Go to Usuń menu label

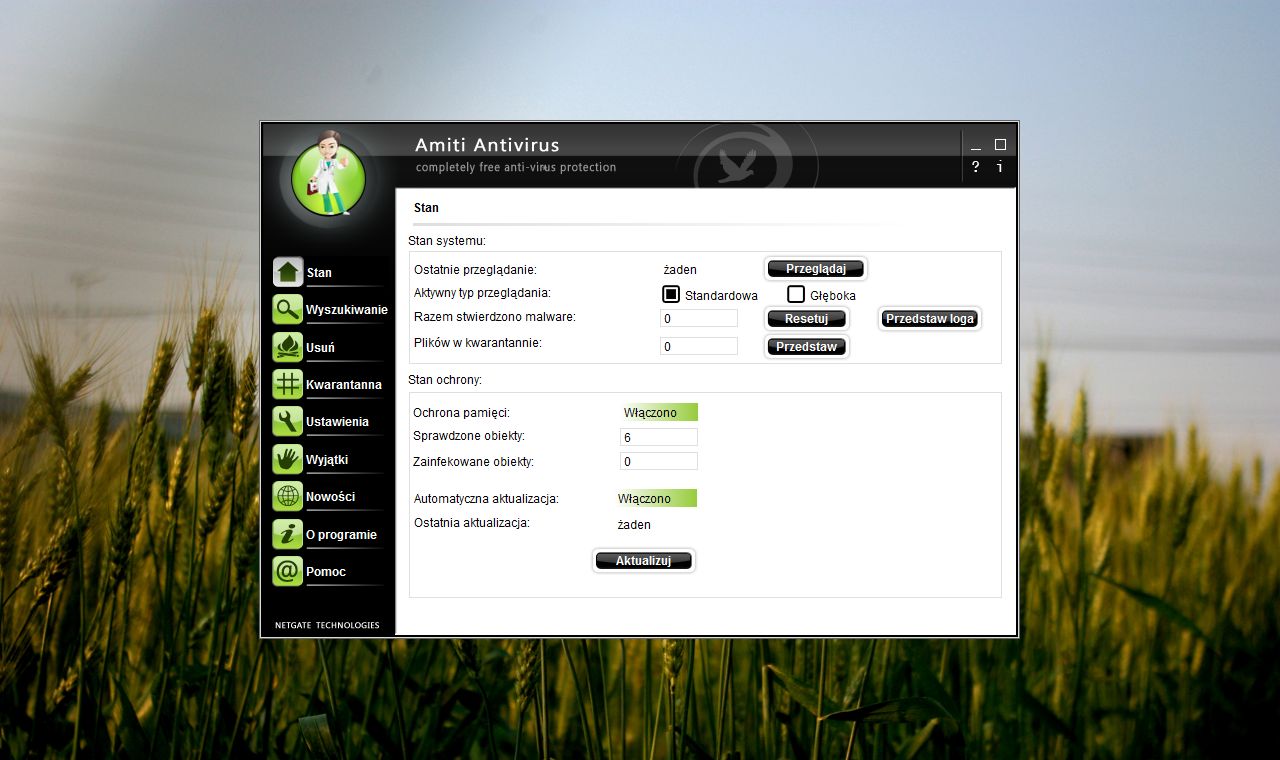(320, 348)
